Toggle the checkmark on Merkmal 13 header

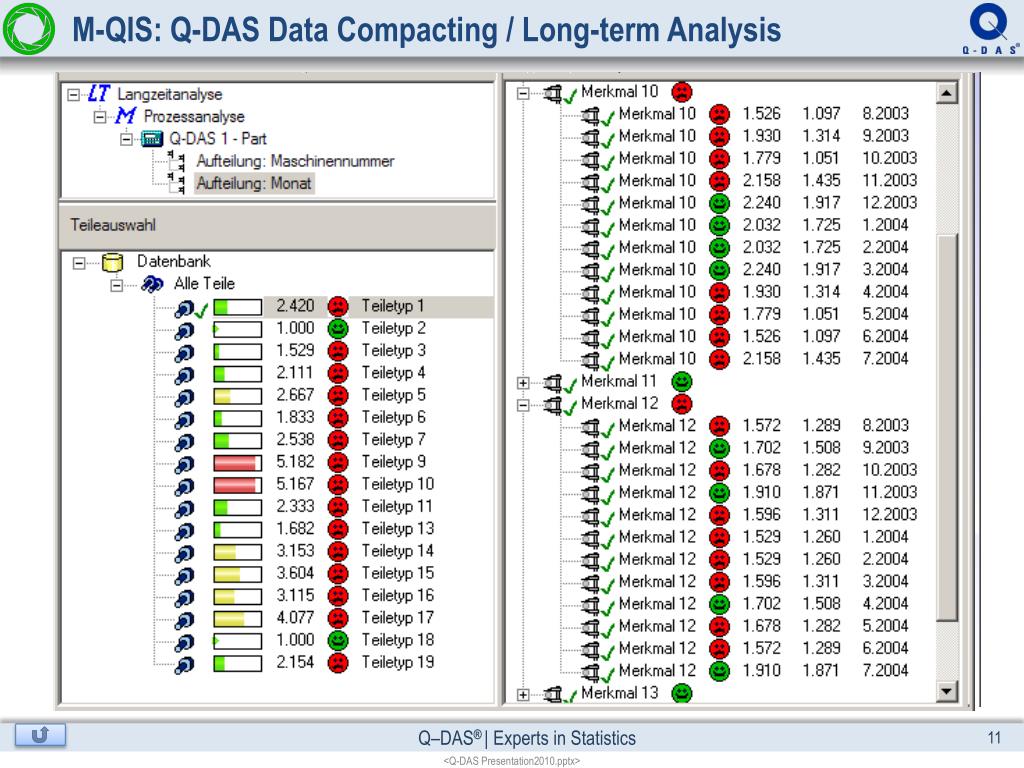coord(570,696)
